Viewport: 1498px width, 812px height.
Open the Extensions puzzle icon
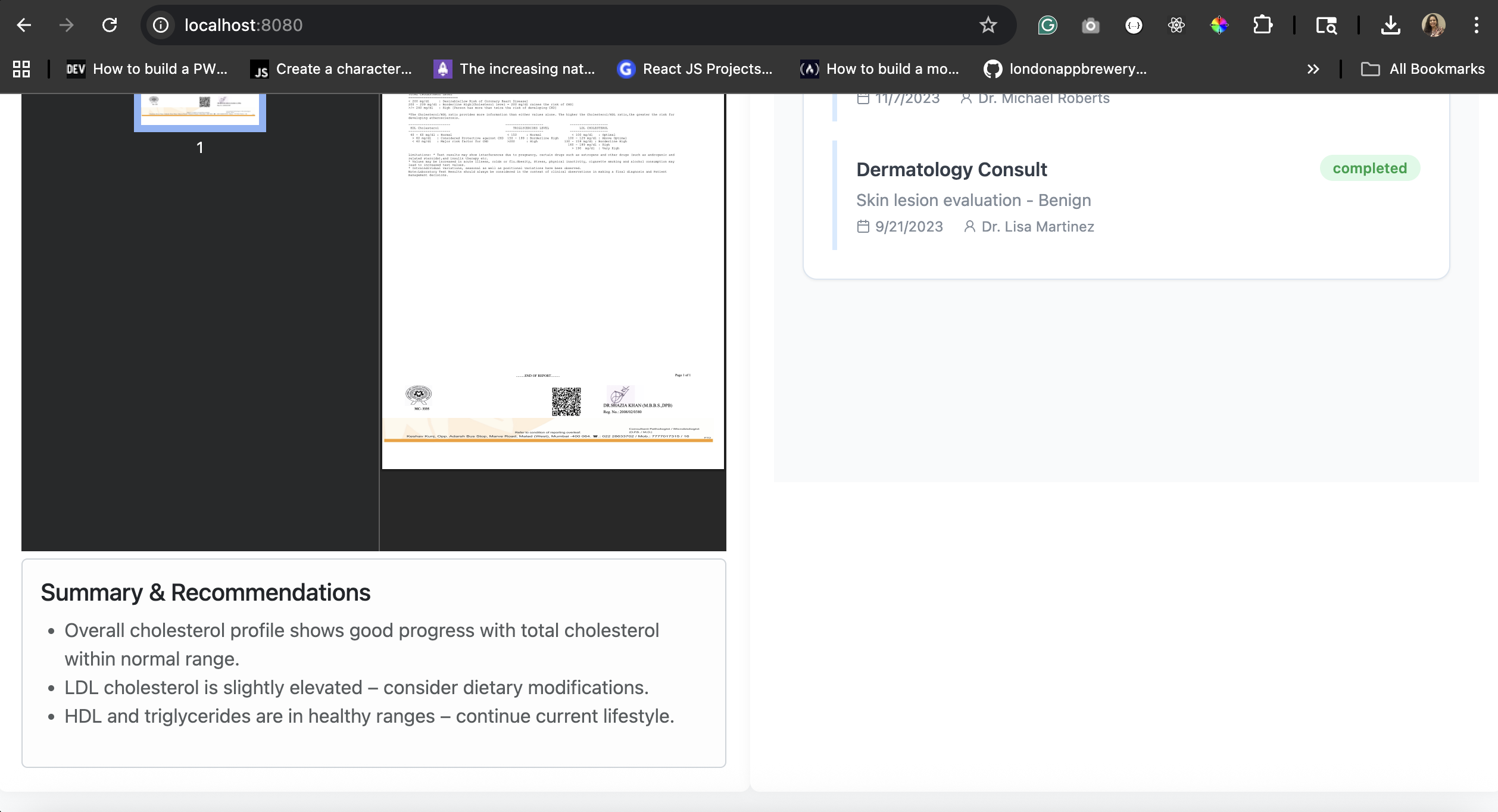coord(1262,25)
